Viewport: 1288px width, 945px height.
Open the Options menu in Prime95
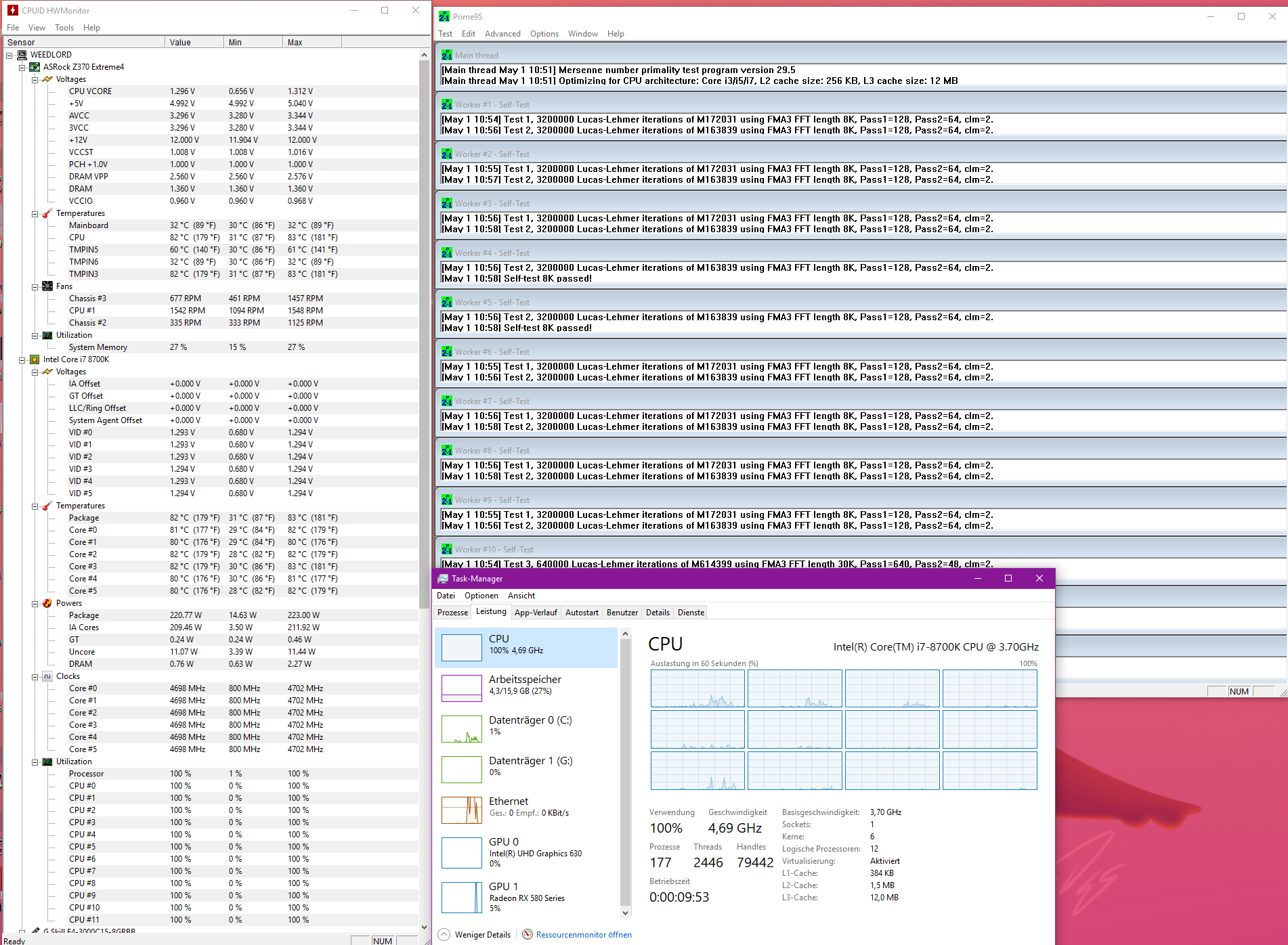tap(544, 34)
